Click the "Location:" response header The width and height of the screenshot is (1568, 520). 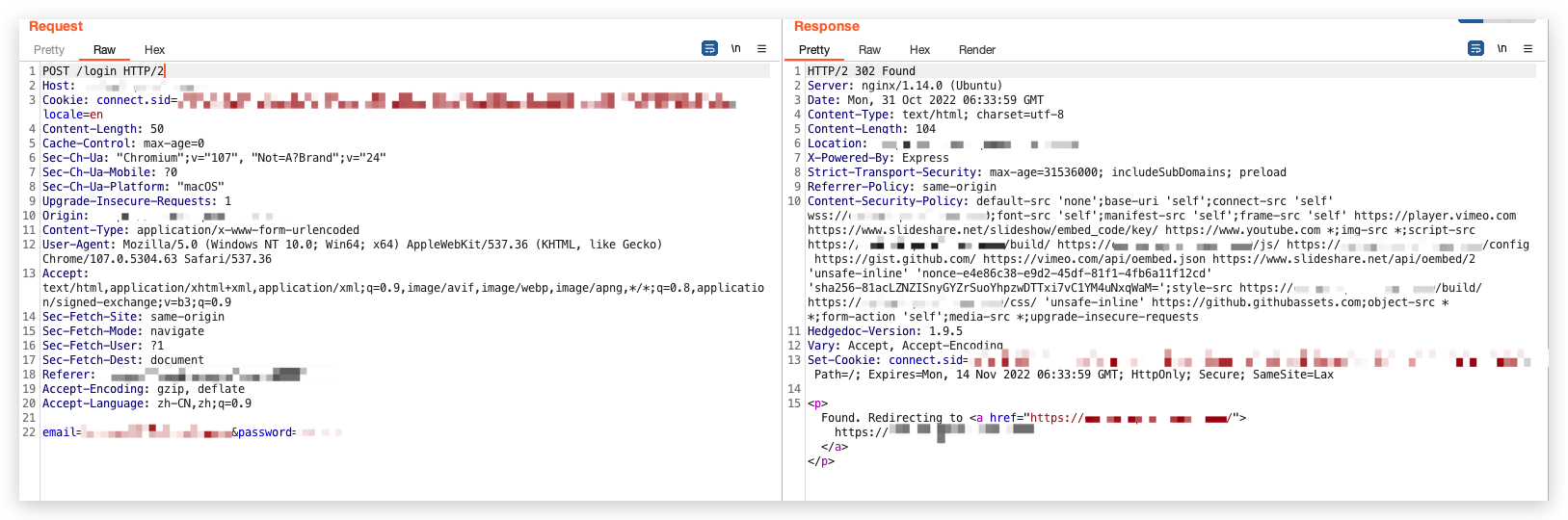(x=837, y=143)
